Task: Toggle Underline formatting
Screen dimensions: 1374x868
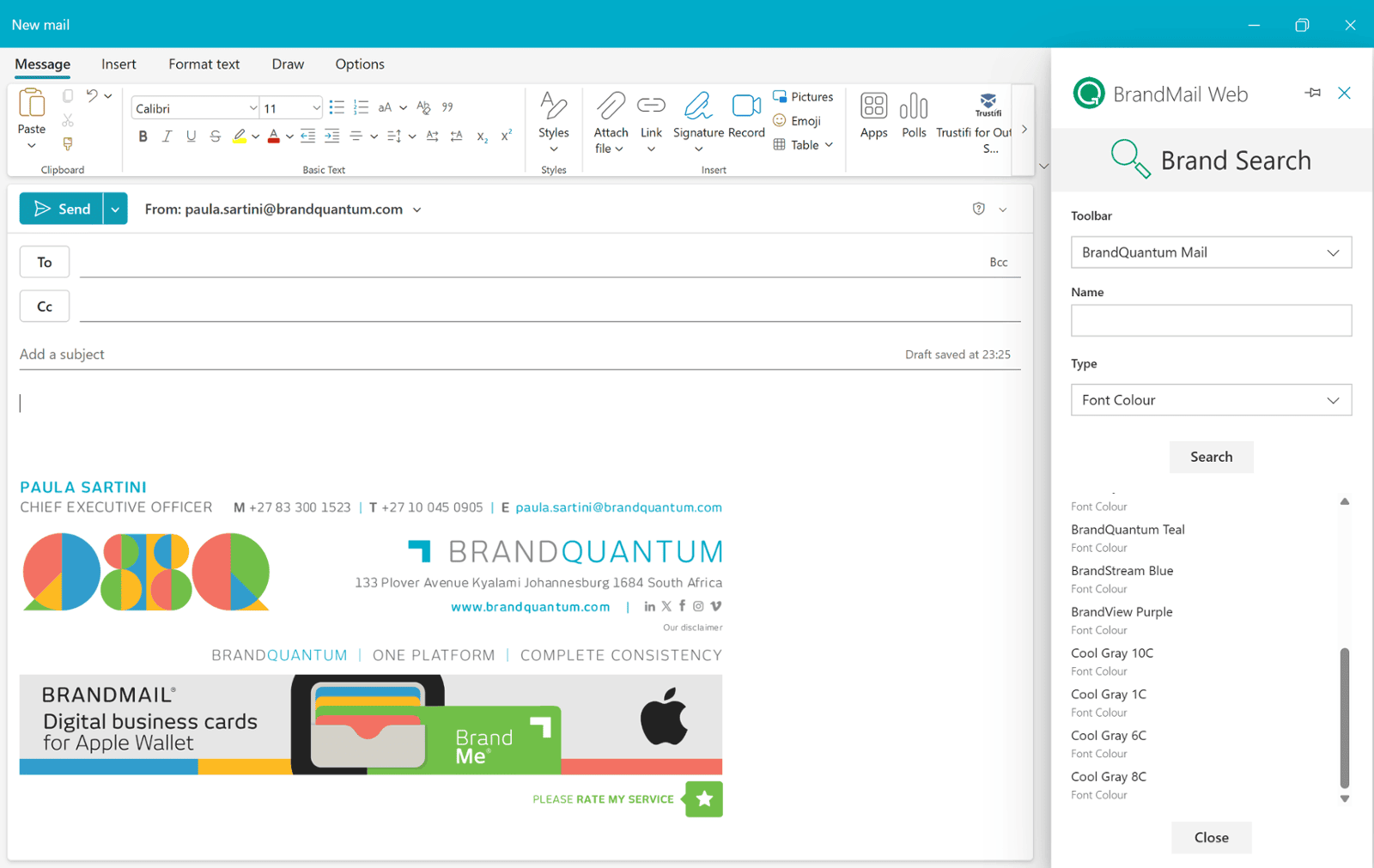Action: coord(191,137)
